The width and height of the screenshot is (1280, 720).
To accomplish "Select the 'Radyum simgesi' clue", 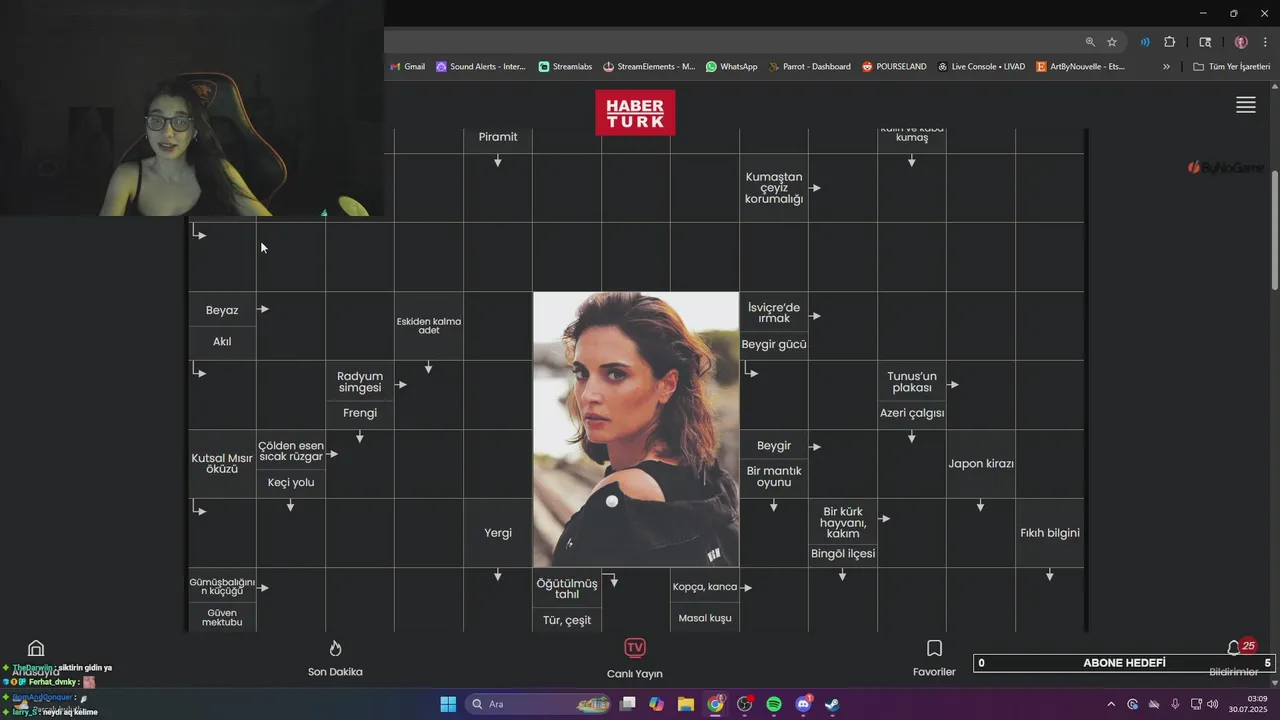I will tap(360, 382).
